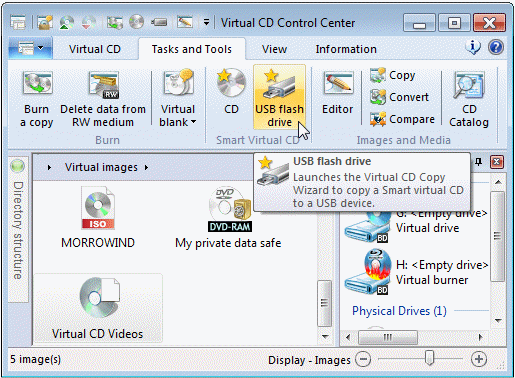Click zoom in plus button
This screenshot has height=378, width=515.
click(479, 359)
